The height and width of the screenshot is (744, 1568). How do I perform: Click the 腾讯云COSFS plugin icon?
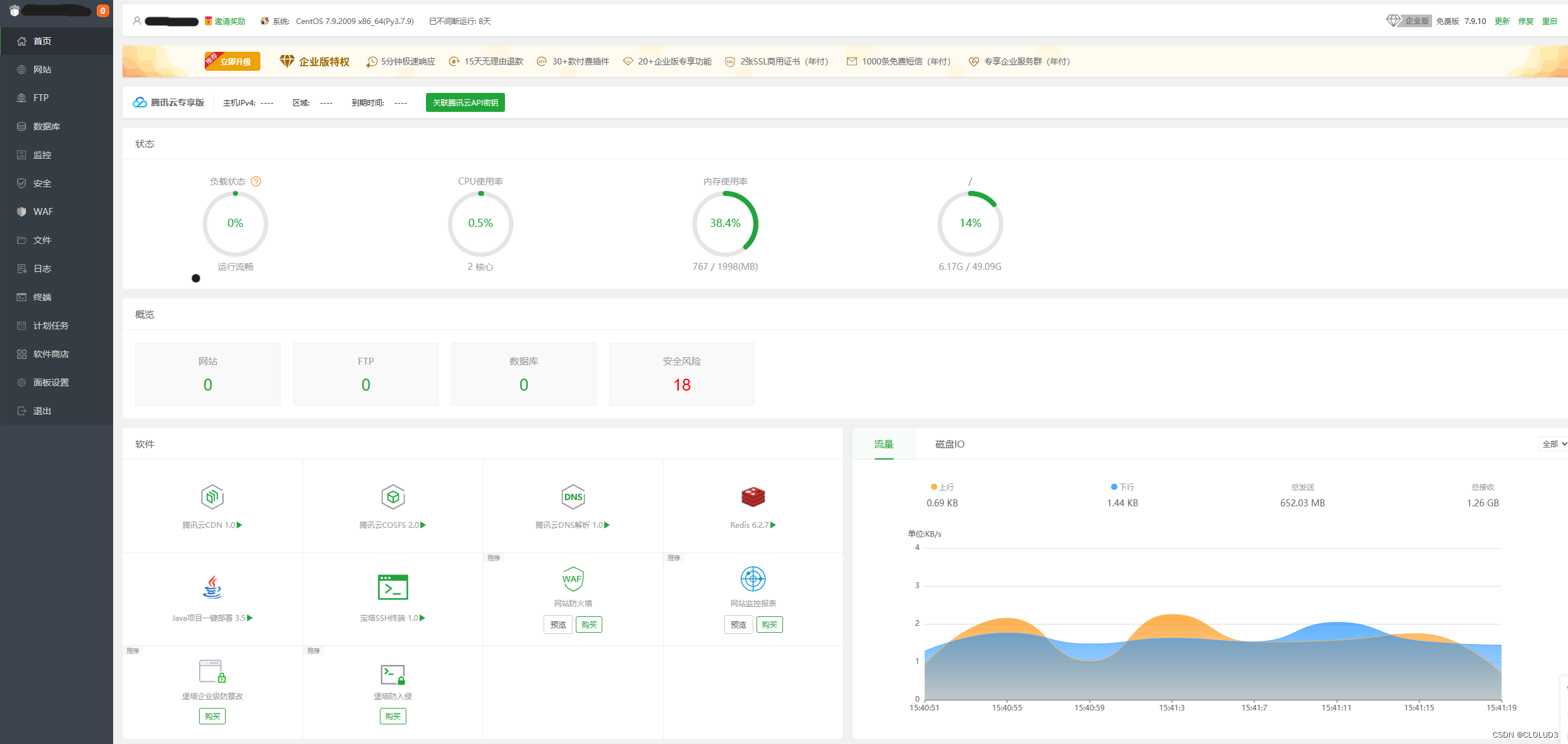(392, 497)
